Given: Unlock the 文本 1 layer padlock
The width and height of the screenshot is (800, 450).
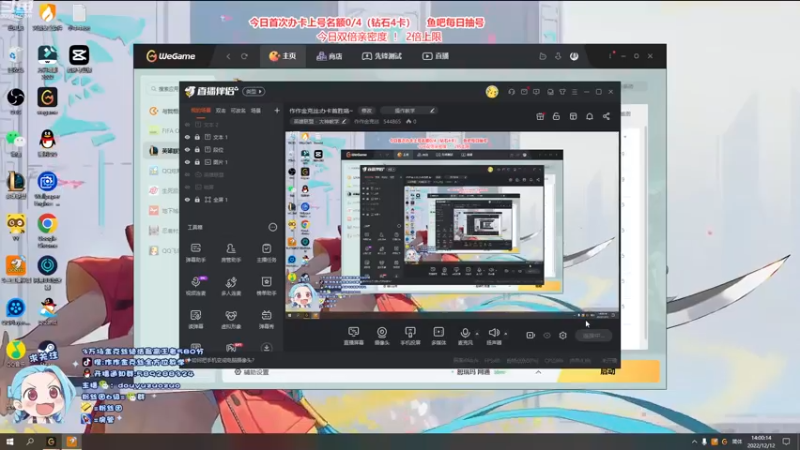Looking at the screenshot, I should coord(197,137).
